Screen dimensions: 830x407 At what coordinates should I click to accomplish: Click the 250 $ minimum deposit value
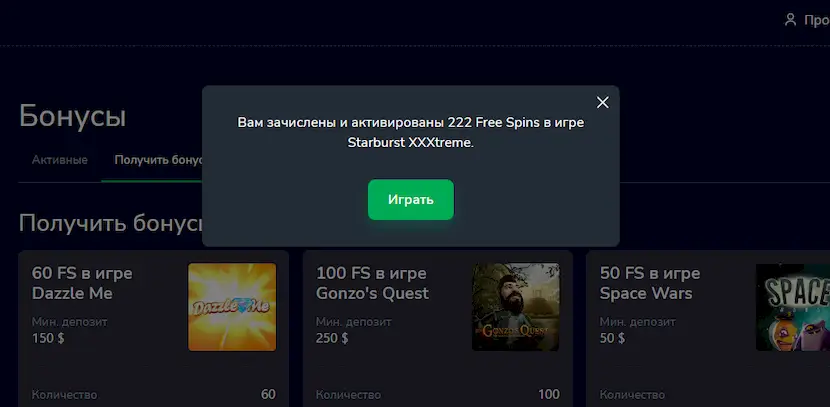(x=332, y=338)
